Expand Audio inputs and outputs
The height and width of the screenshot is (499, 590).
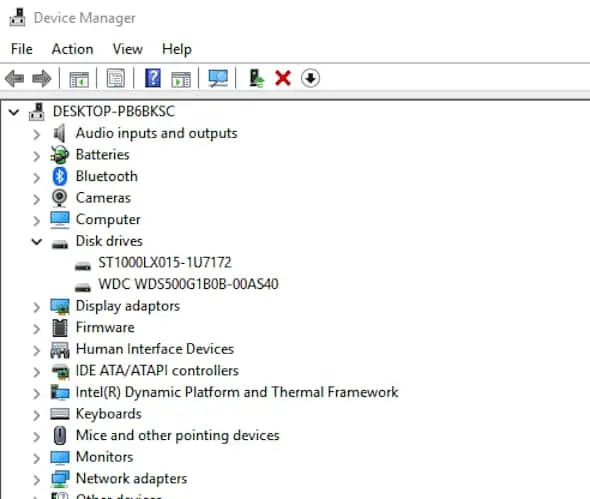[36, 134]
